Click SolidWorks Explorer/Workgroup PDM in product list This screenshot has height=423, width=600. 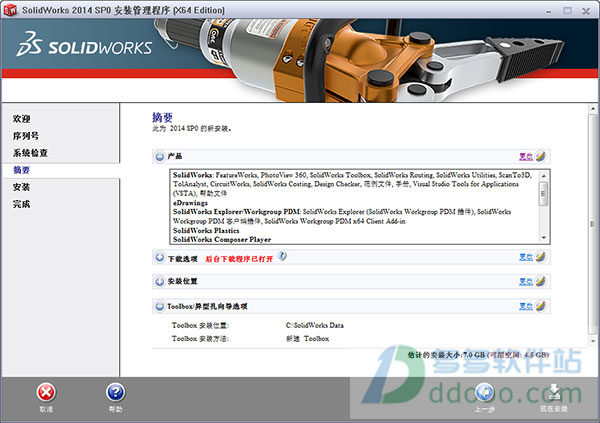pyautogui.click(x=237, y=212)
